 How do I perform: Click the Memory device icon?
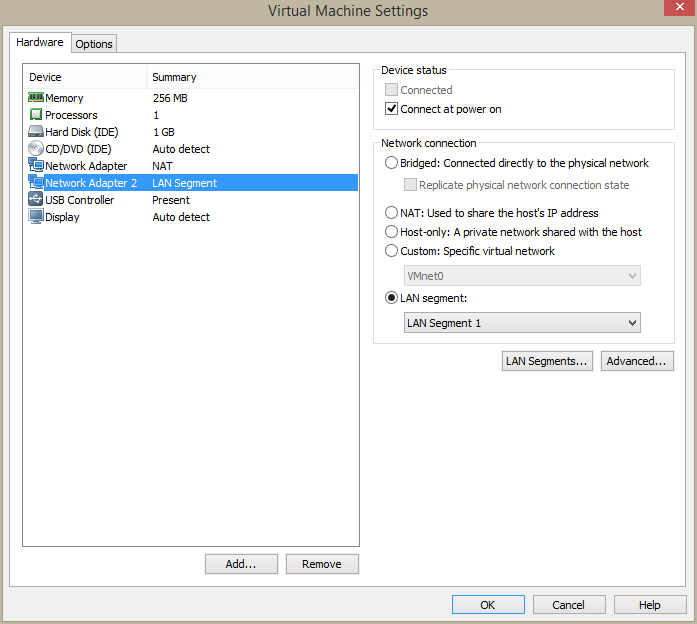[36, 98]
